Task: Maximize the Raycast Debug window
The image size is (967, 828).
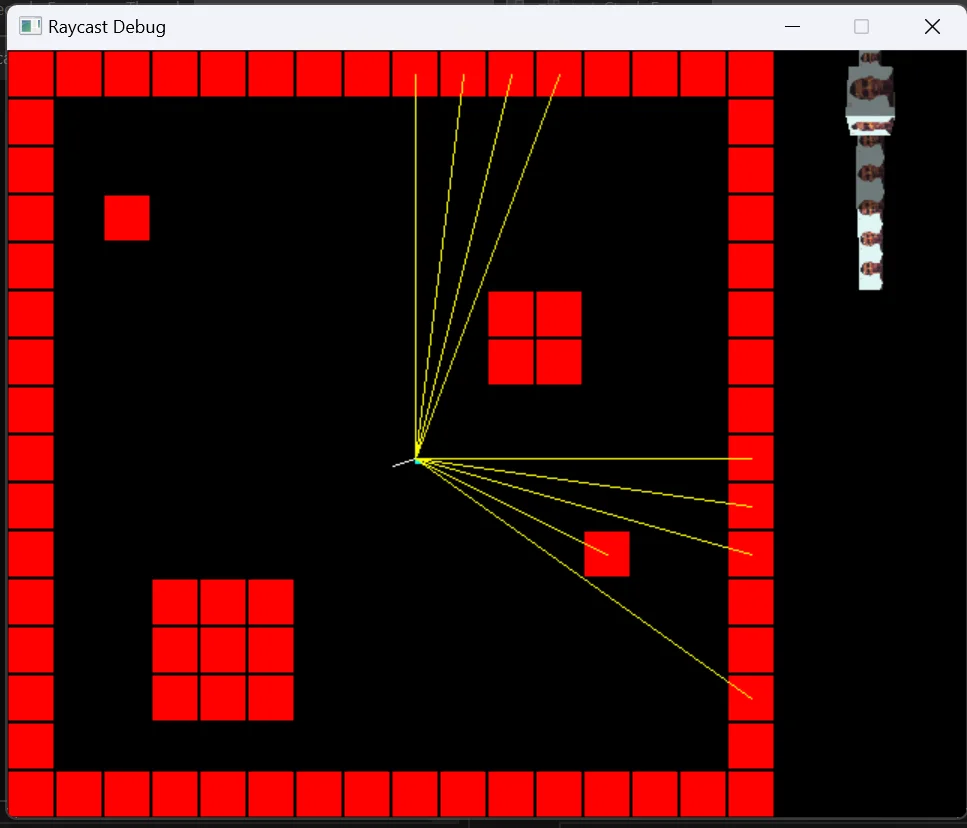Action: 861,27
